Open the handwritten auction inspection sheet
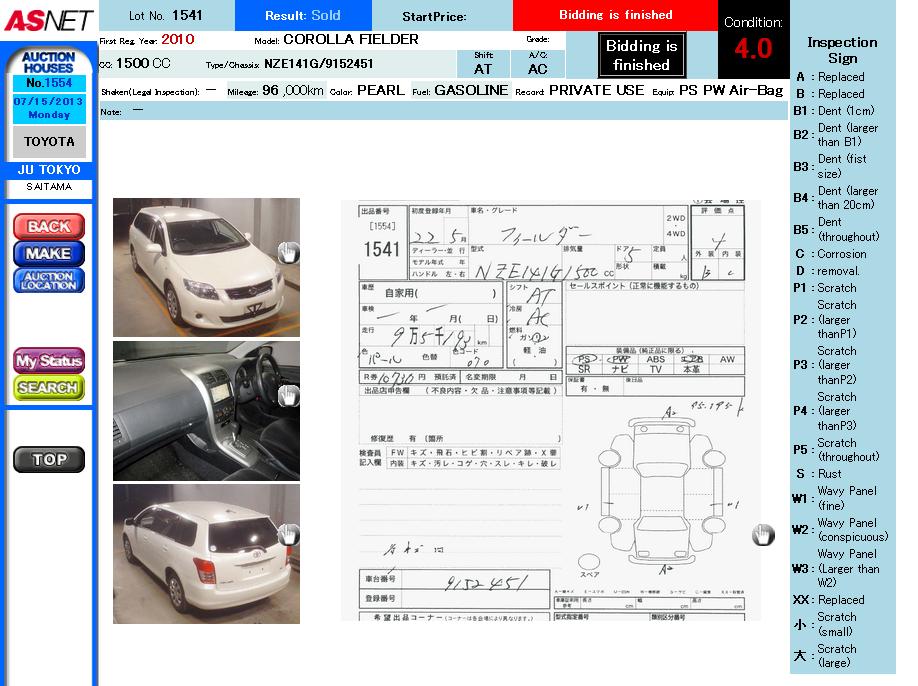 [x=550, y=410]
